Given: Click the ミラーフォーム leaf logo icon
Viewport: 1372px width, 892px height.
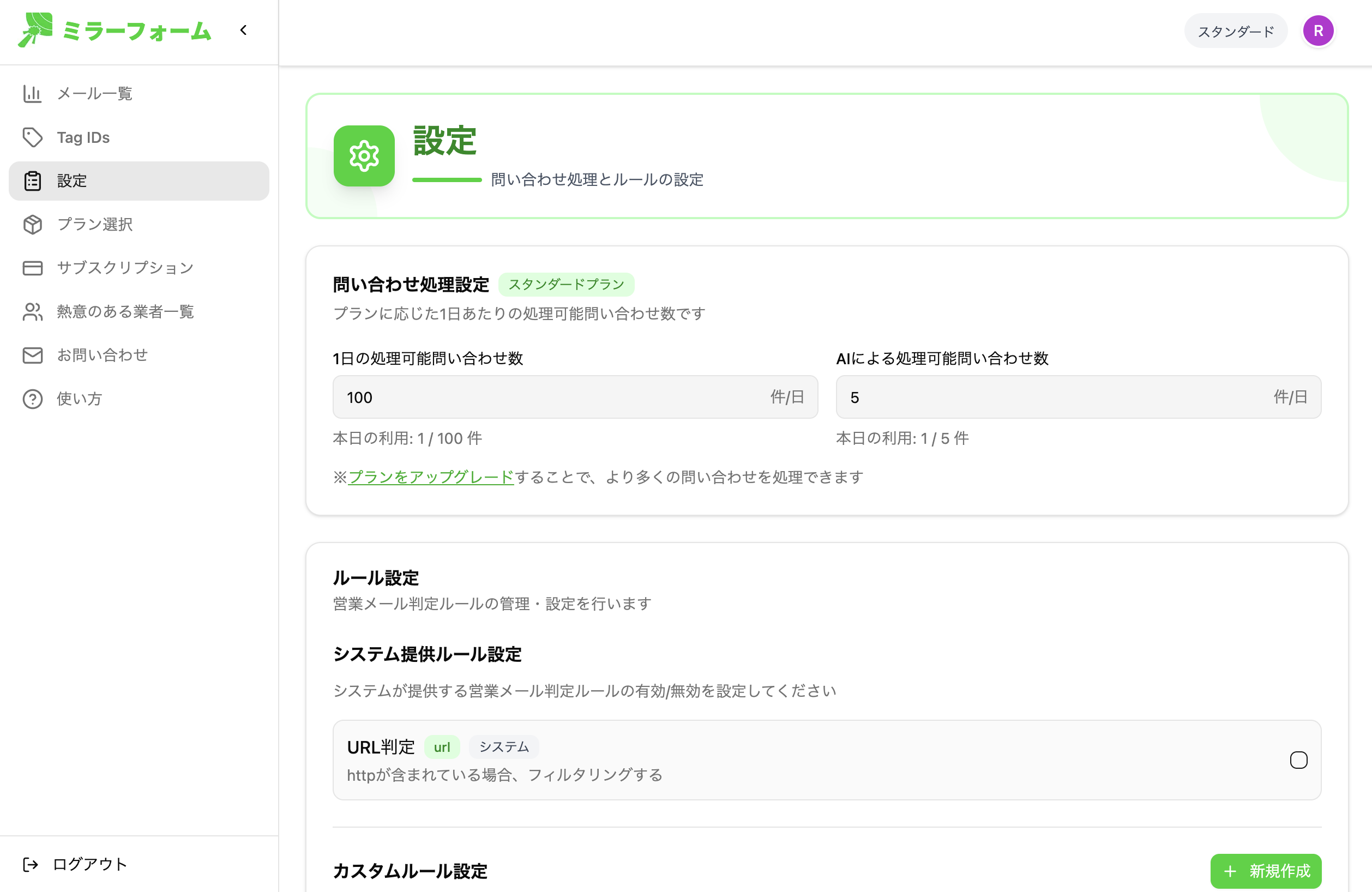Looking at the screenshot, I should pyautogui.click(x=35, y=30).
